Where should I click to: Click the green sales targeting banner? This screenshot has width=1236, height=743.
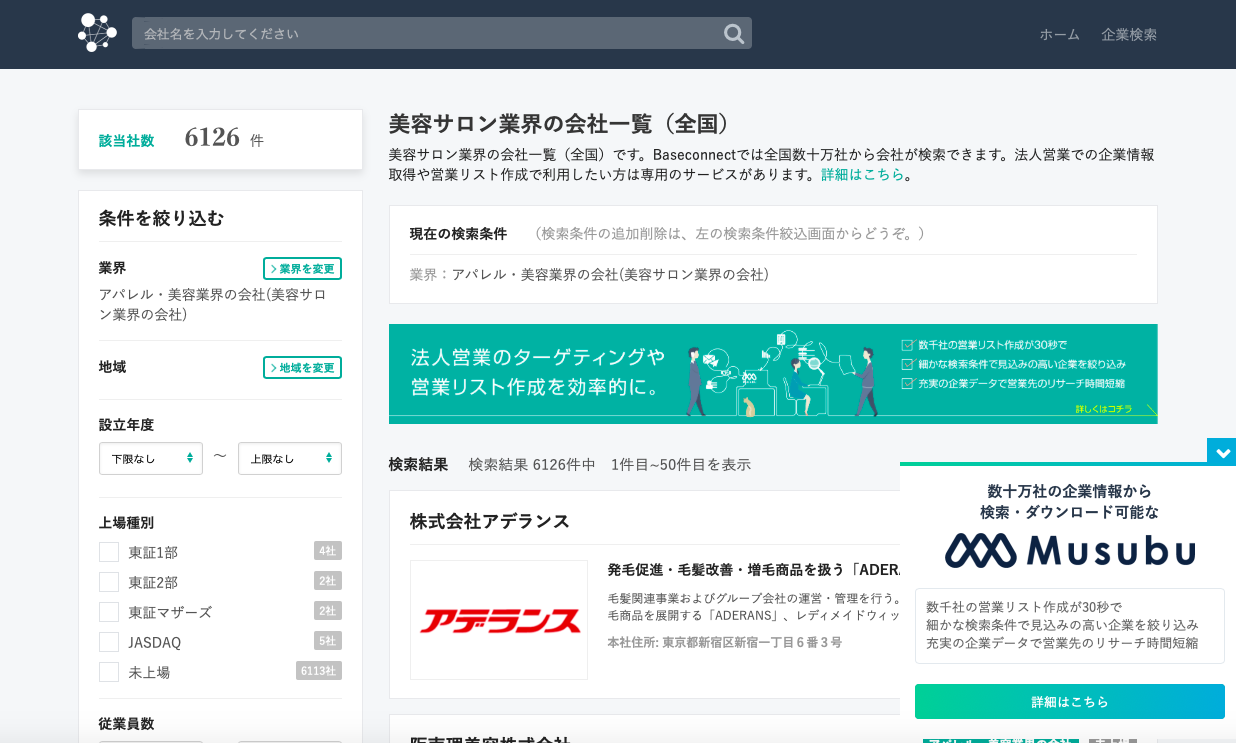click(772, 374)
